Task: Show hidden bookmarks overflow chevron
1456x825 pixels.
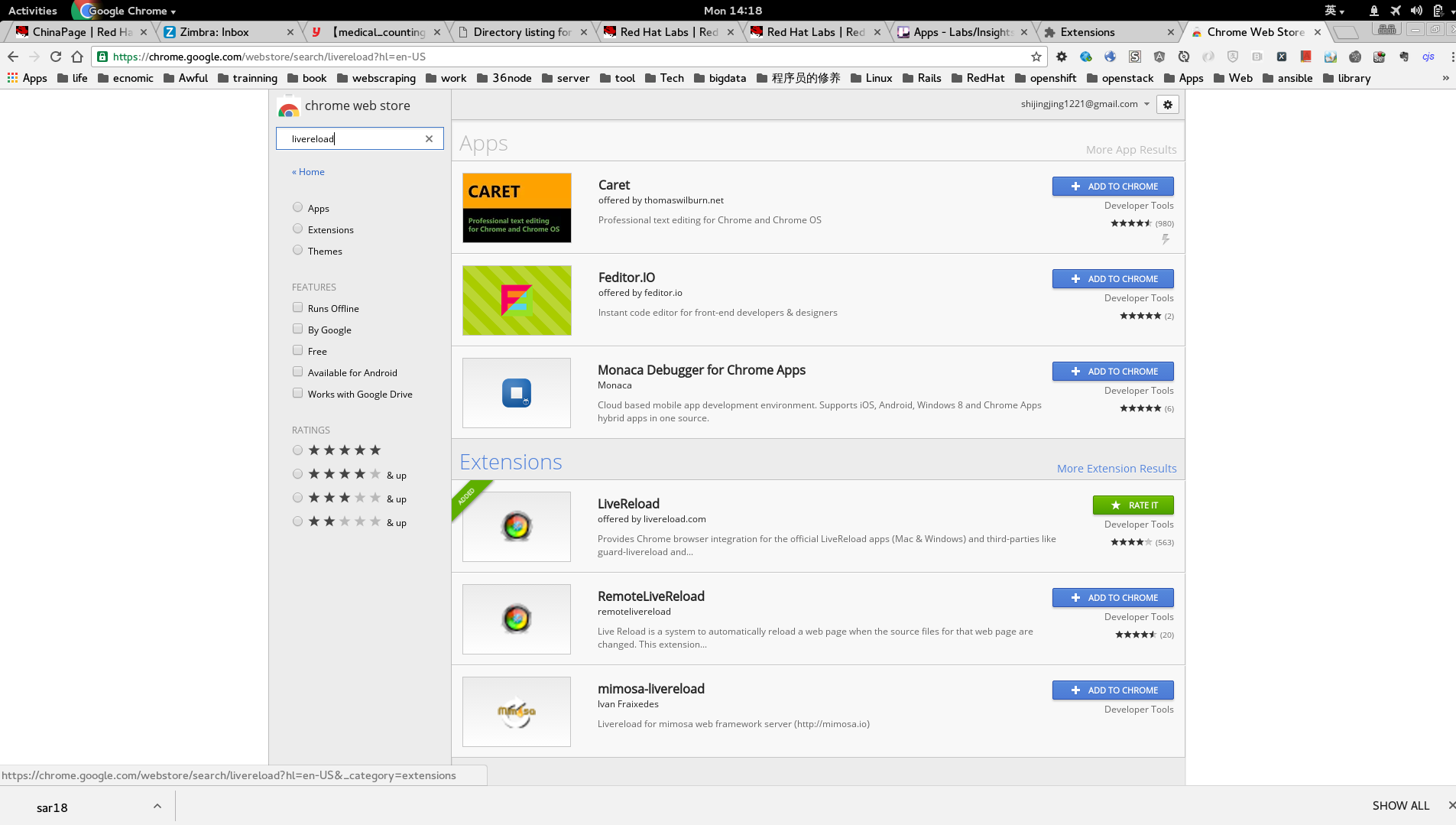Action: click(1445, 78)
